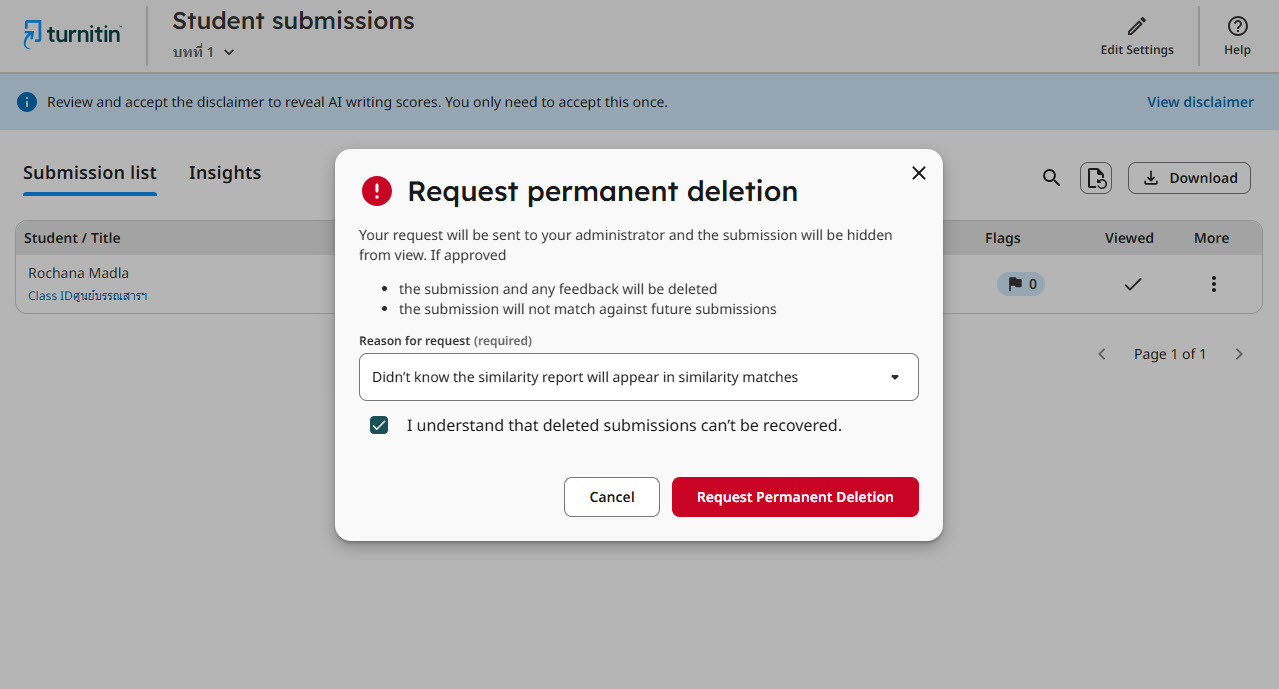The image size is (1279, 689).
Task: Select the Submission list tab
Action: pyautogui.click(x=89, y=173)
